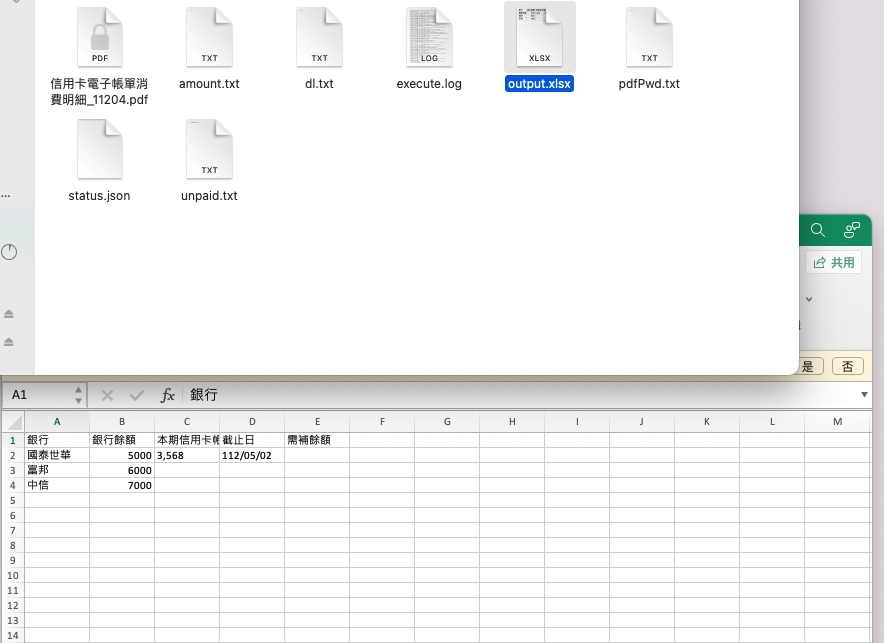Screen dimensions: 884x643
Task: Click the Excel search magnifier icon
Action: 817,230
